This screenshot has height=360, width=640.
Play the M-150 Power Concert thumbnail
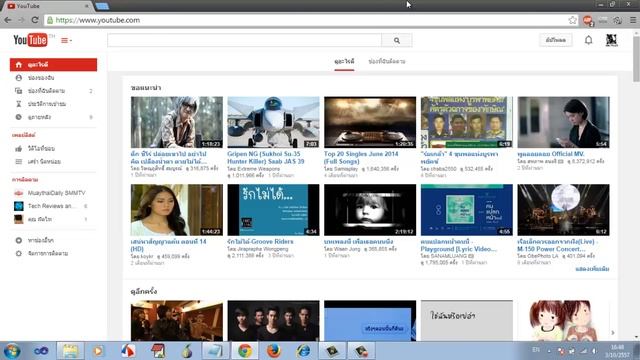tap(563, 210)
